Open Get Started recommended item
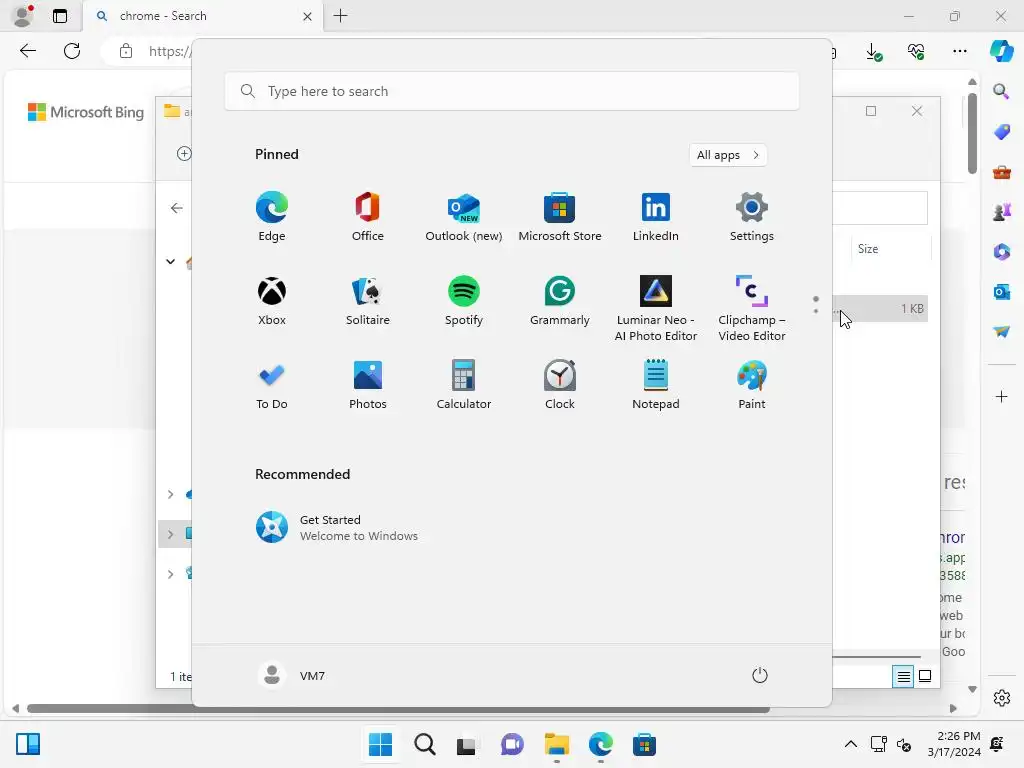The width and height of the screenshot is (1024, 768). [x=336, y=527]
